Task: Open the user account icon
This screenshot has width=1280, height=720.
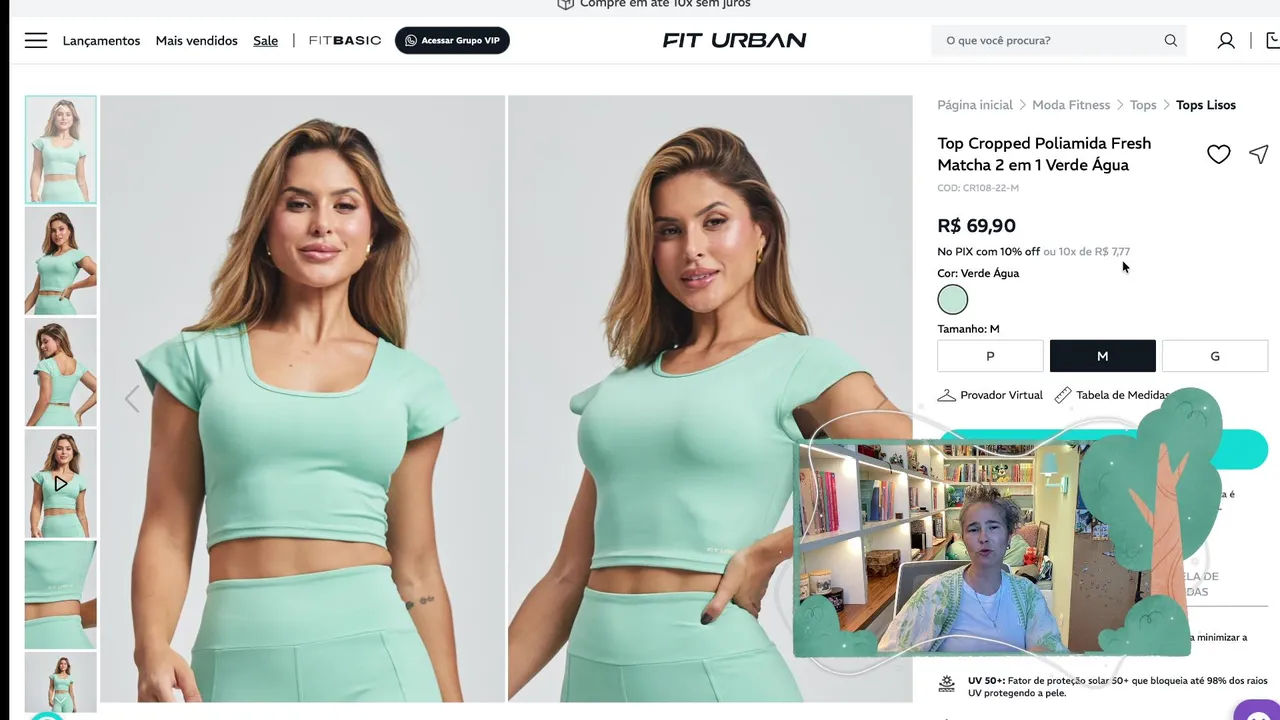Action: coord(1226,40)
